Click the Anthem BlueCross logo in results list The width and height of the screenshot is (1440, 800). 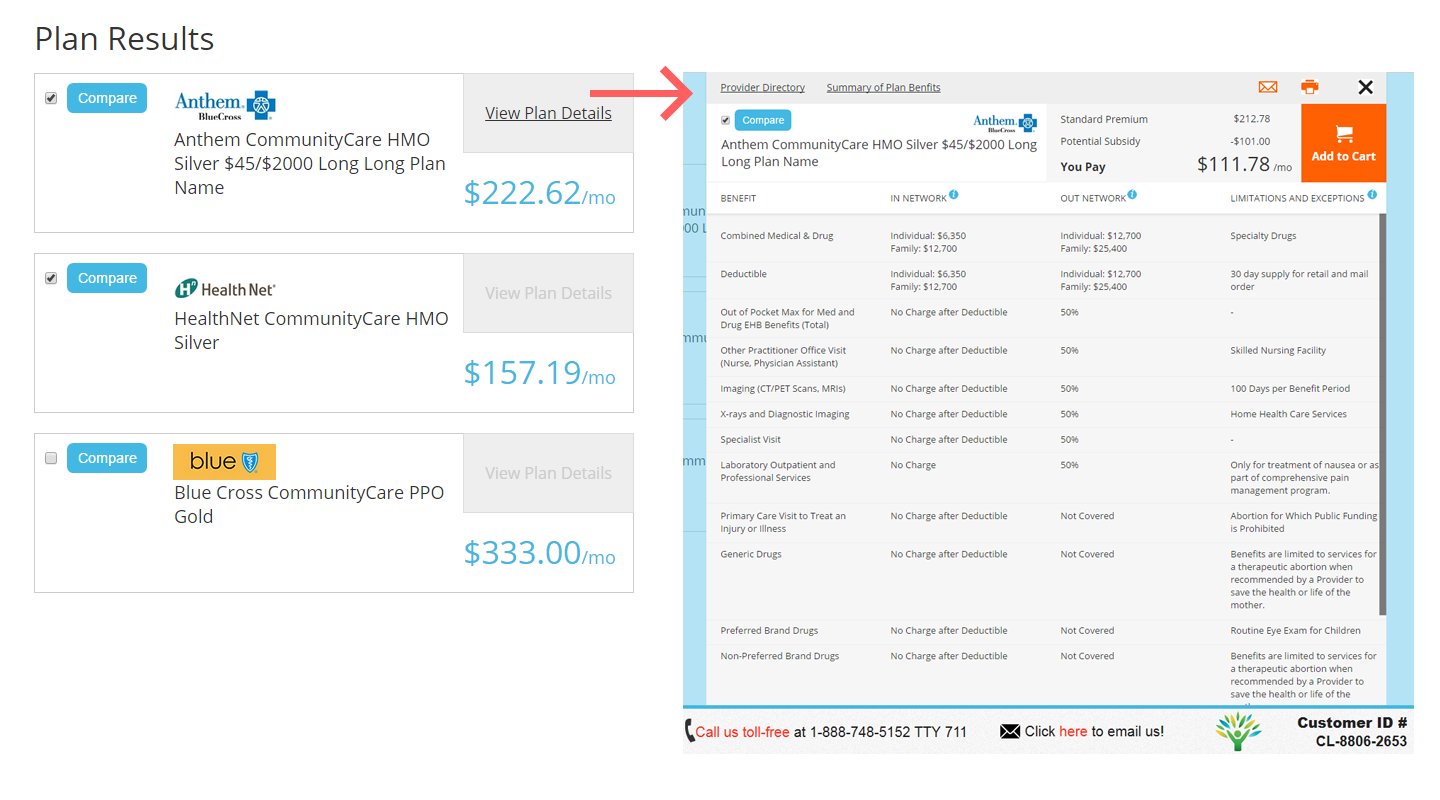pos(225,105)
